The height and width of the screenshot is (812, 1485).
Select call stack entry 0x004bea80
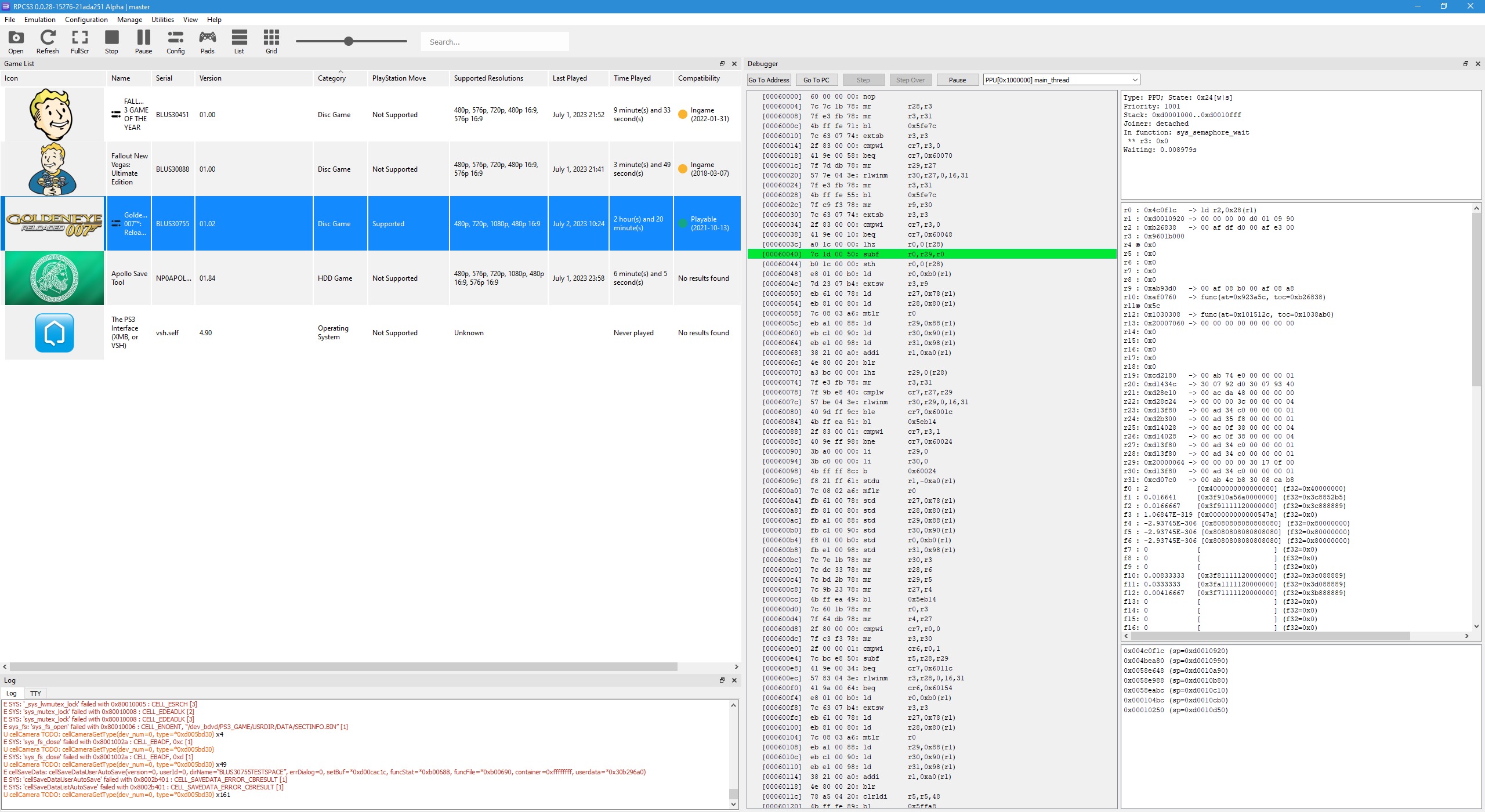tap(1176, 661)
